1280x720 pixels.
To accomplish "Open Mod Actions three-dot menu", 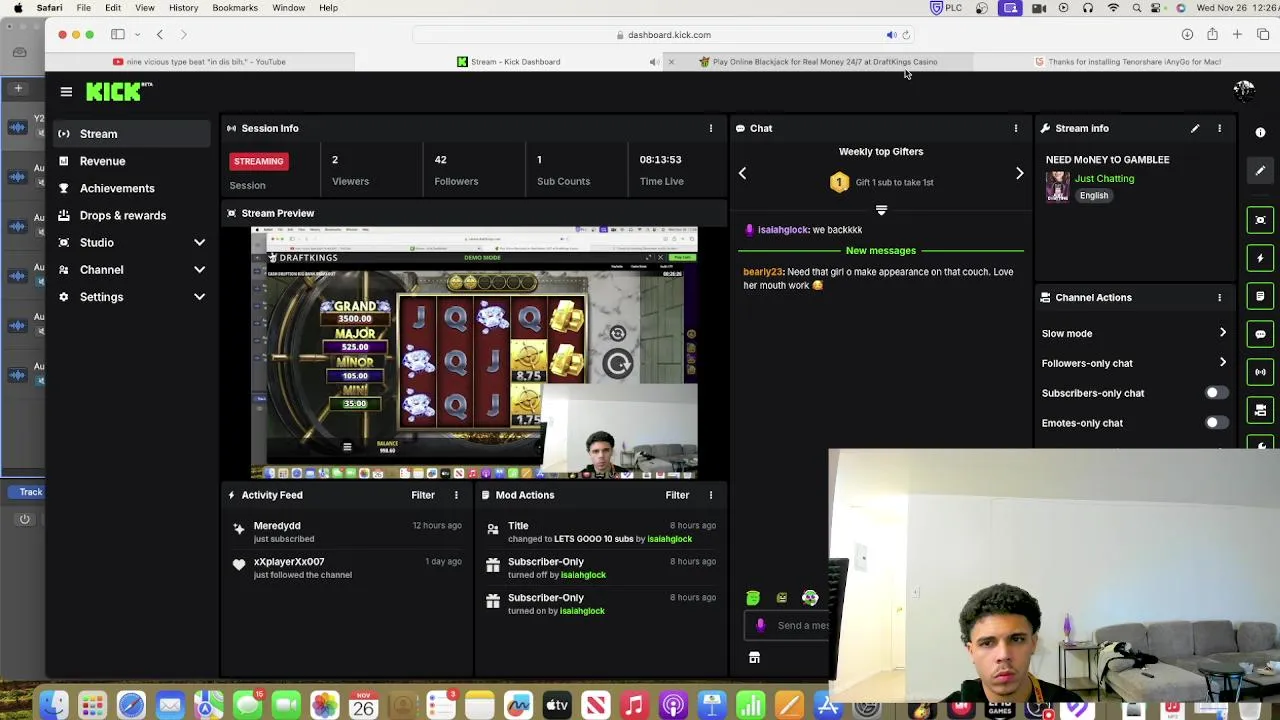I will [711, 495].
